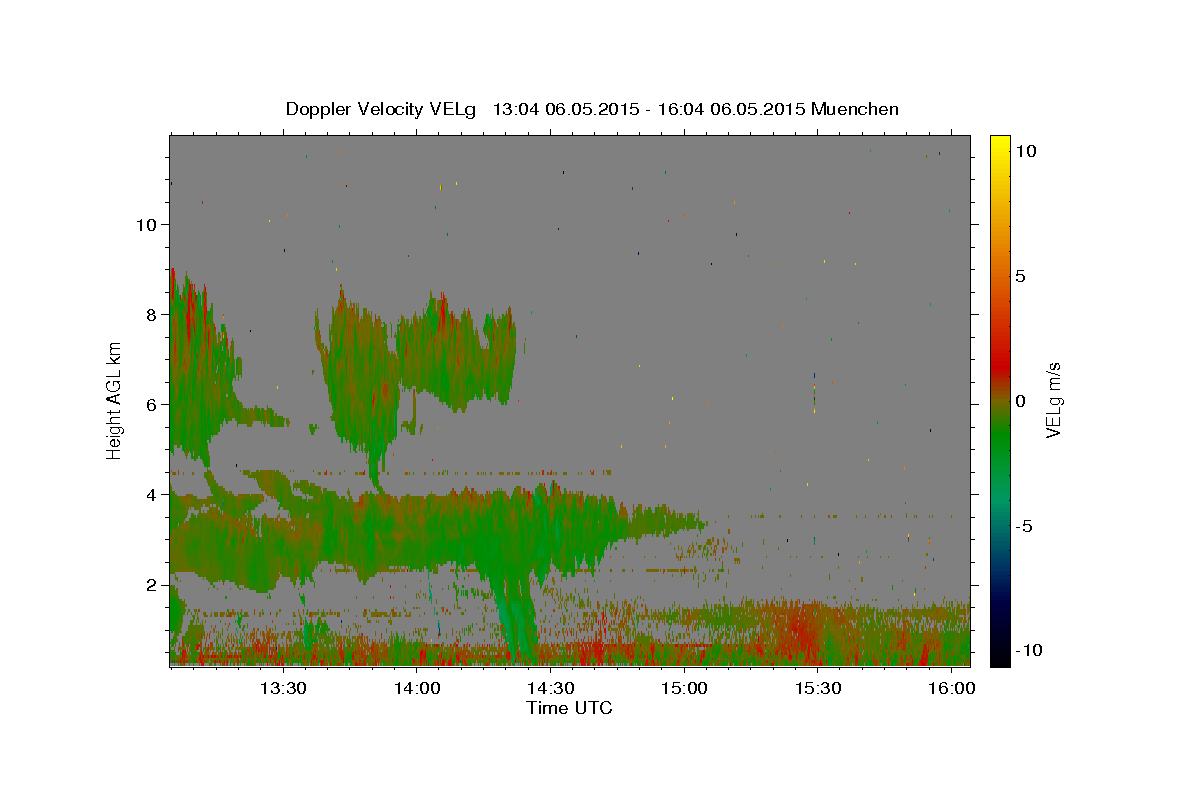This screenshot has width=1200, height=800.
Task: Click the 16:00 time tick label
Action: 952,688
